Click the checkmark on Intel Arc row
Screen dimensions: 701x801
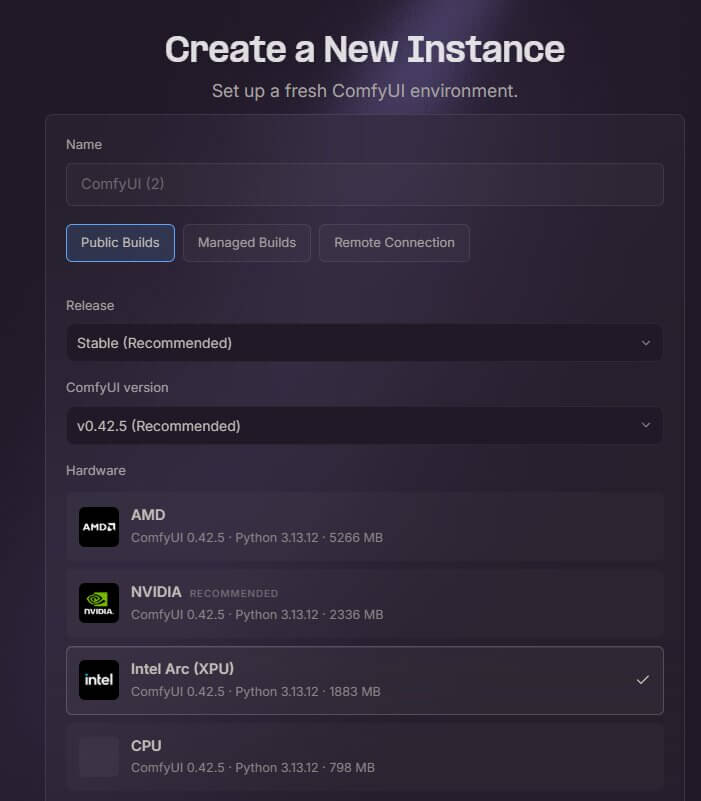642,680
